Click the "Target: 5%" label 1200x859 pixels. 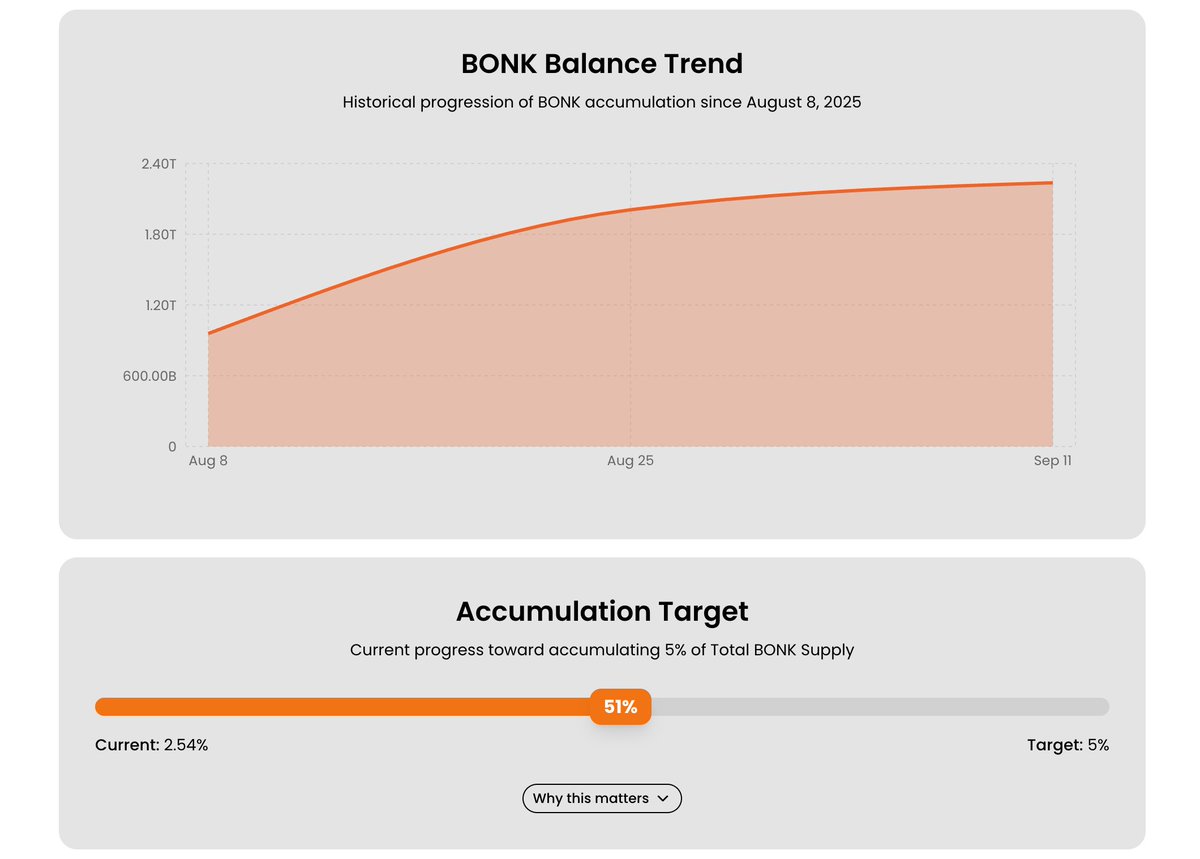[x=1067, y=745]
